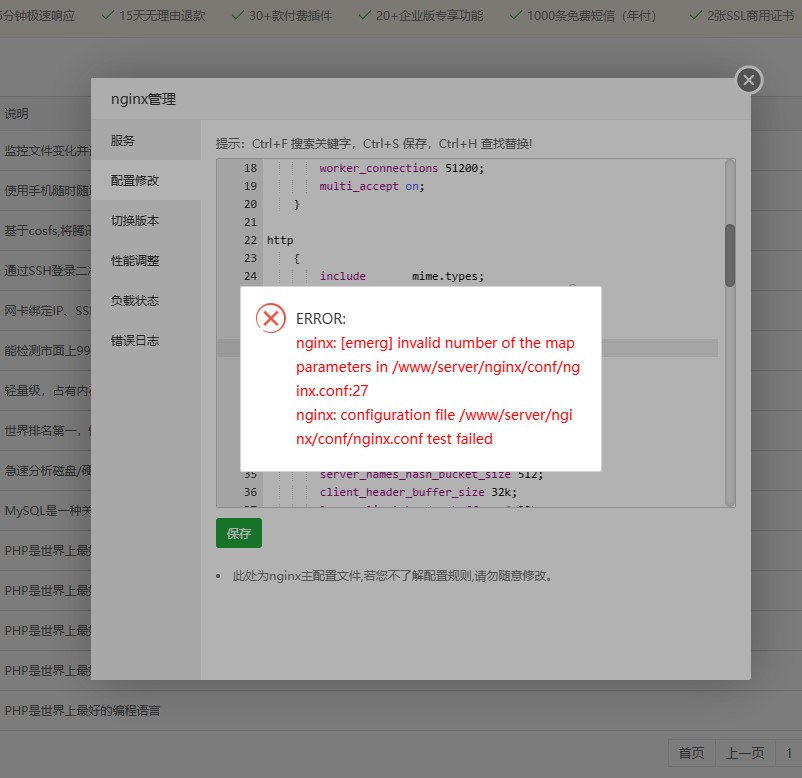
Task: Click the MySQL是一种关 row in the background list
Action: click(x=48, y=510)
